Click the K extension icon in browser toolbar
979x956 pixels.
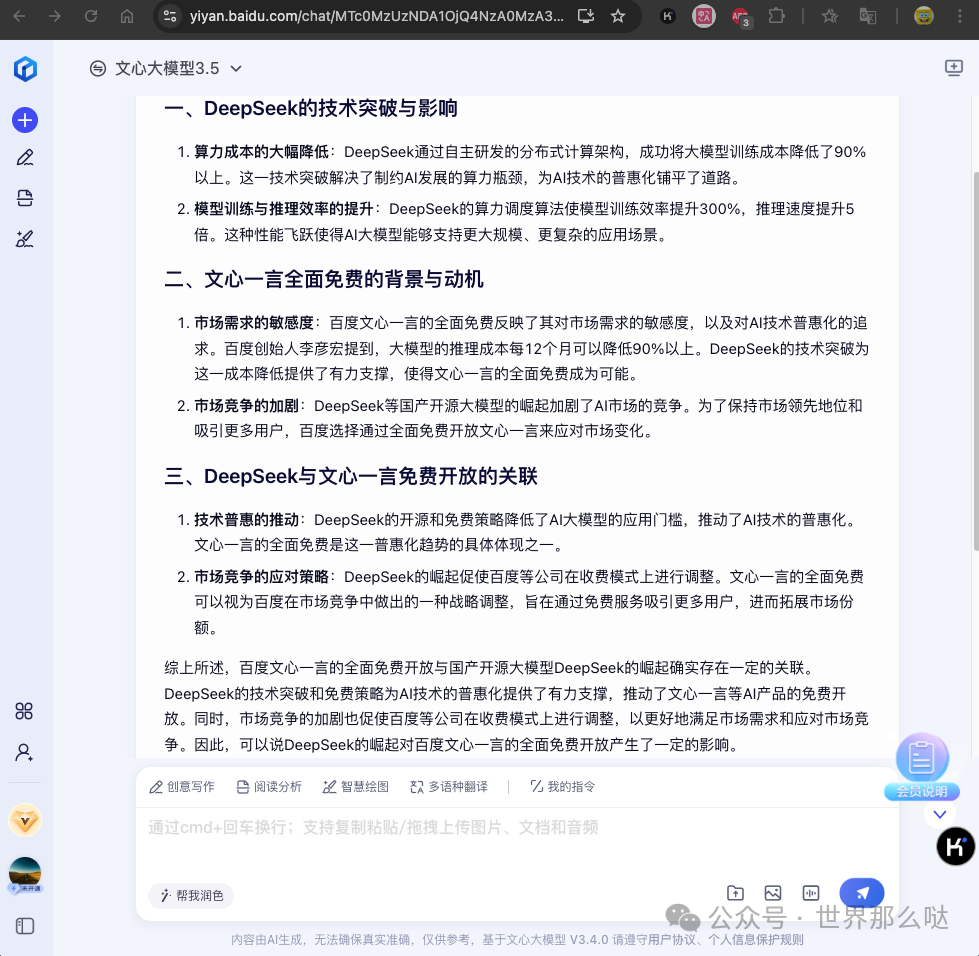click(x=668, y=16)
